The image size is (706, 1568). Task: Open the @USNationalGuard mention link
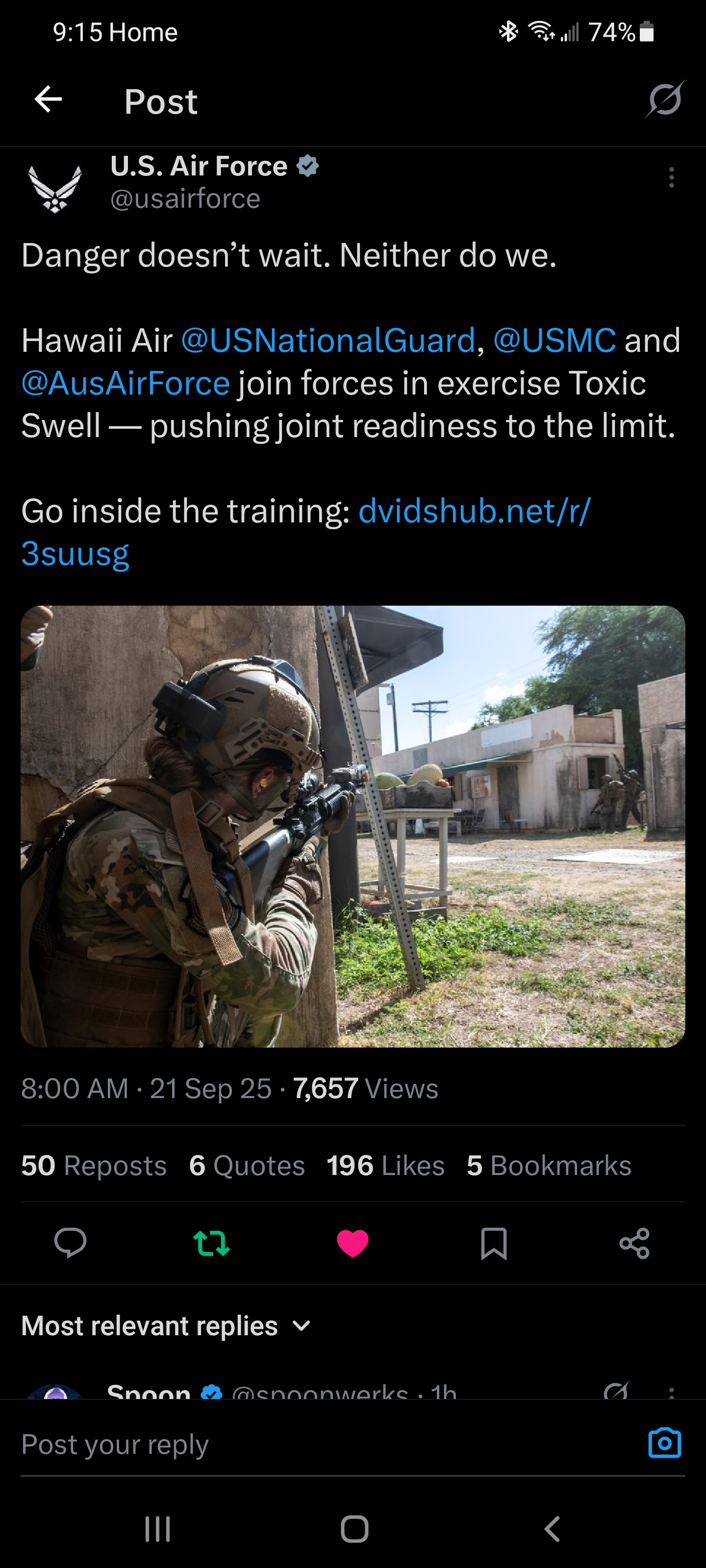[x=328, y=340]
